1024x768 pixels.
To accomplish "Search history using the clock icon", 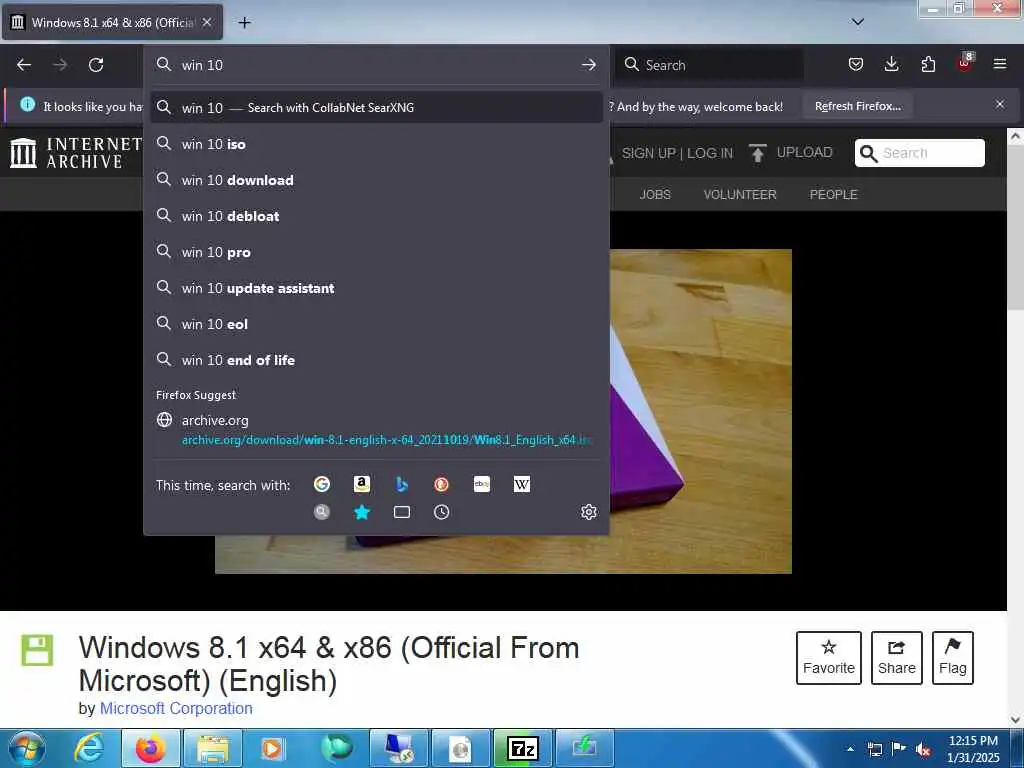I will [x=441, y=512].
